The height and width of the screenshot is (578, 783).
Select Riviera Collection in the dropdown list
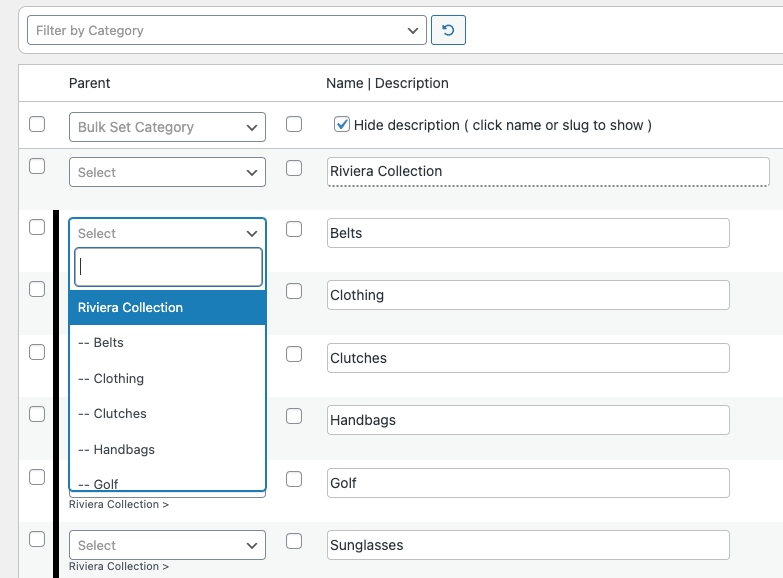(x=167, y=307)
